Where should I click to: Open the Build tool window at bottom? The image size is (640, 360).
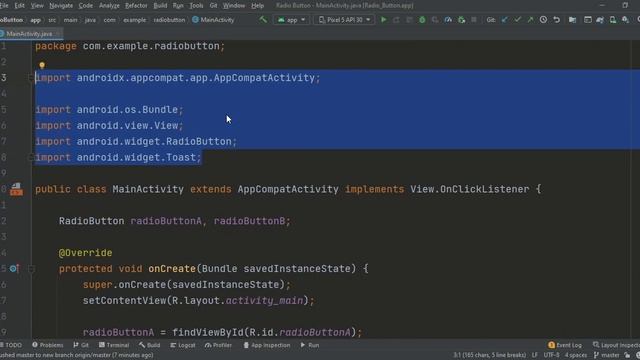pyautogui.click(x=149, y=345)
